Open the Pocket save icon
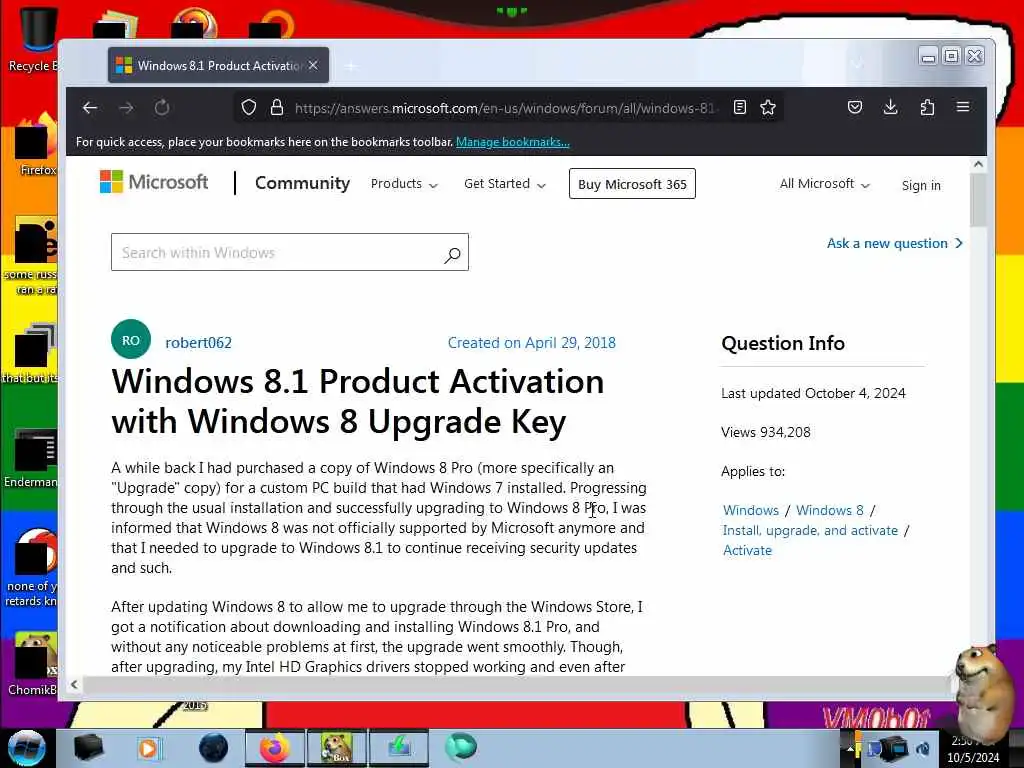This screenshot has height=768, width=1024. coord(855,108)
